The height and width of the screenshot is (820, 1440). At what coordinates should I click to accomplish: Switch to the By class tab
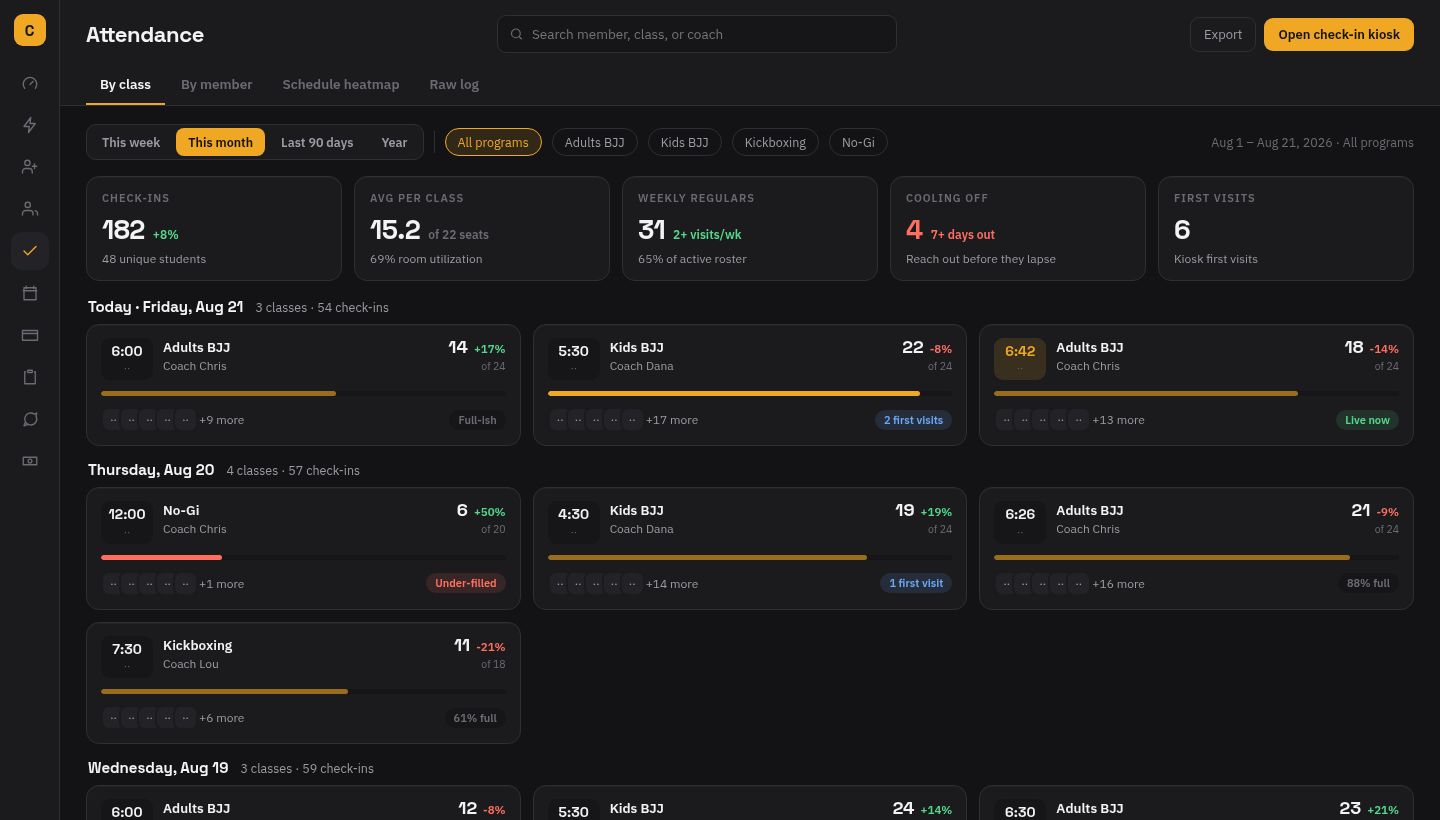coord(125,85)
